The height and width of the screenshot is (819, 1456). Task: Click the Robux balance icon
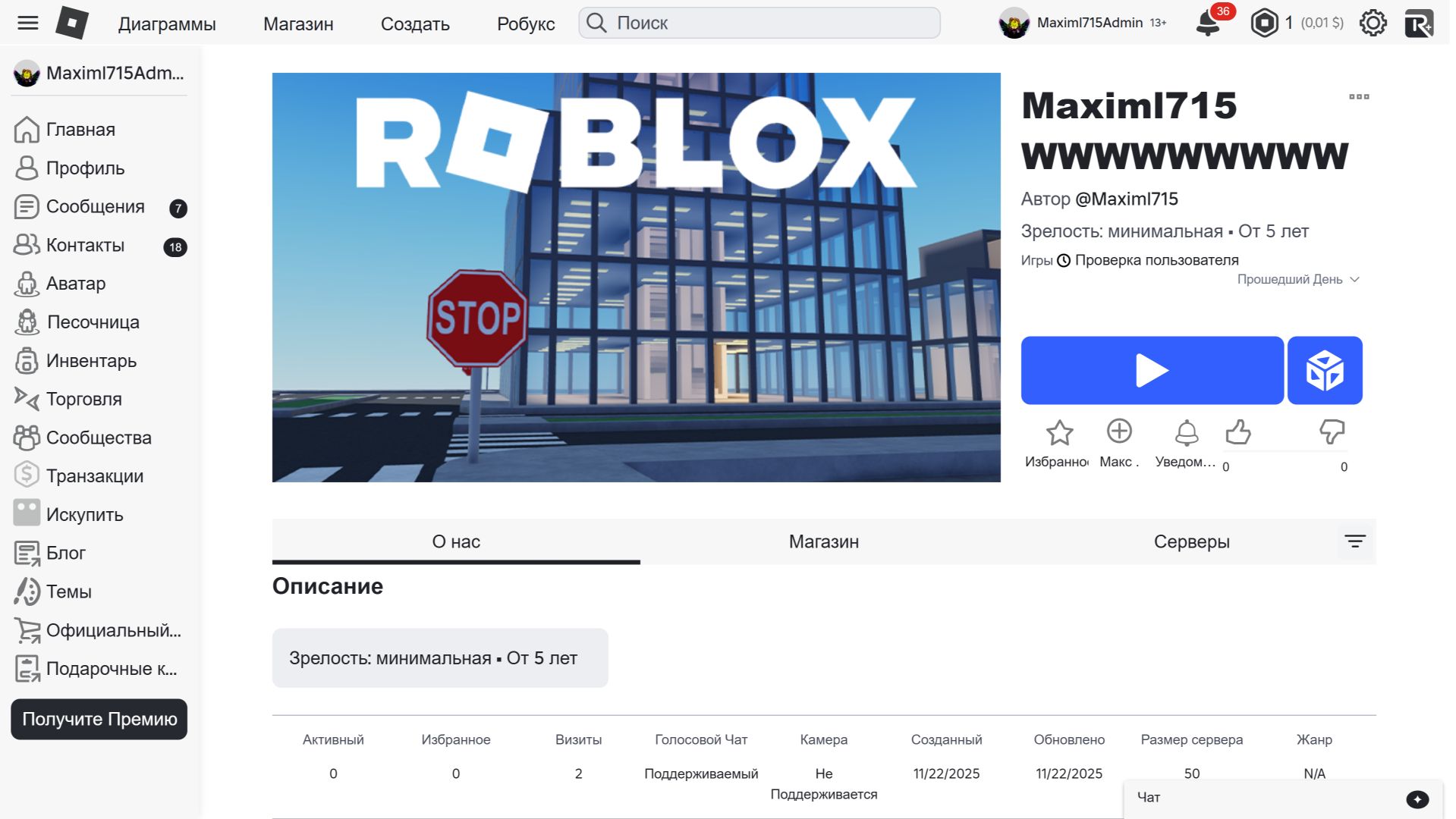click(1264, 23)
